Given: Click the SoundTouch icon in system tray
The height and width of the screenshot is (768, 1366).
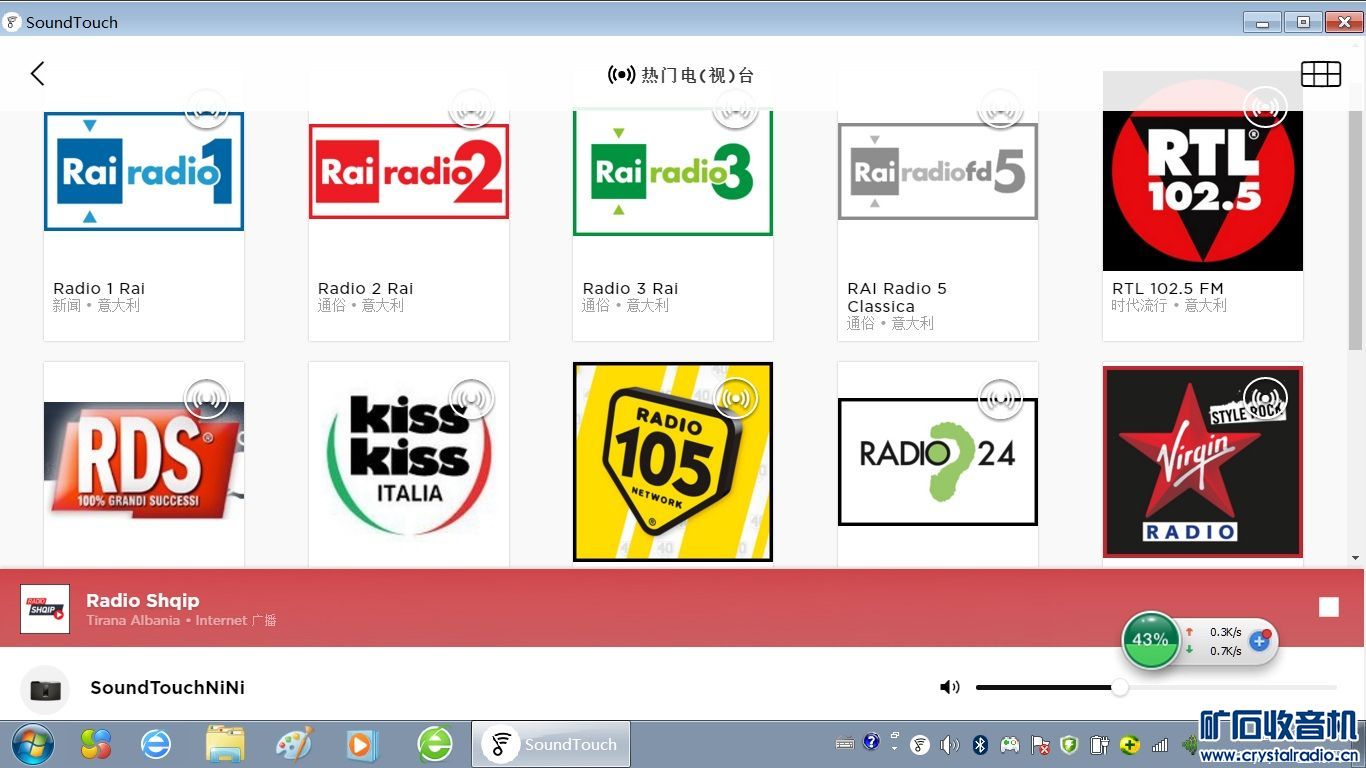Looking at the screenshot, I should click(920, 744).
